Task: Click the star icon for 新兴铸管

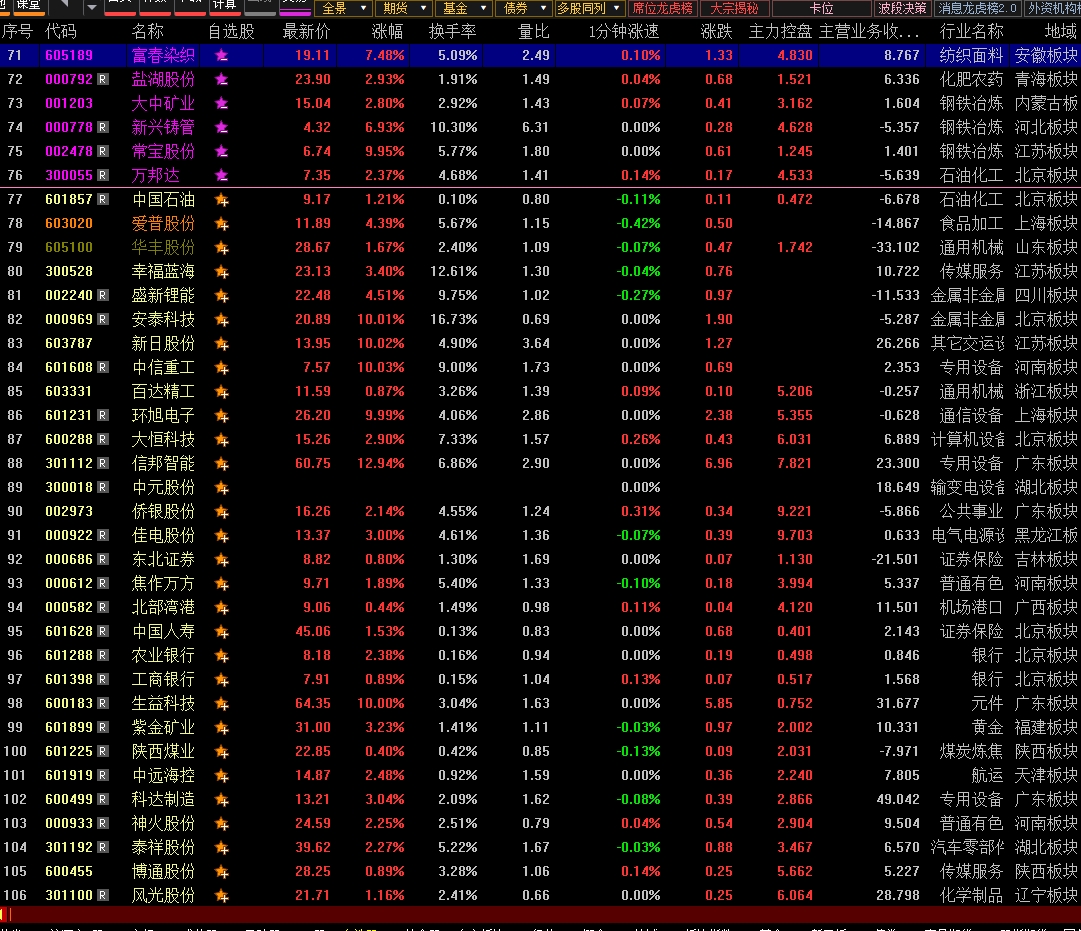Action: pyautogui.click(x=221, y=128)
